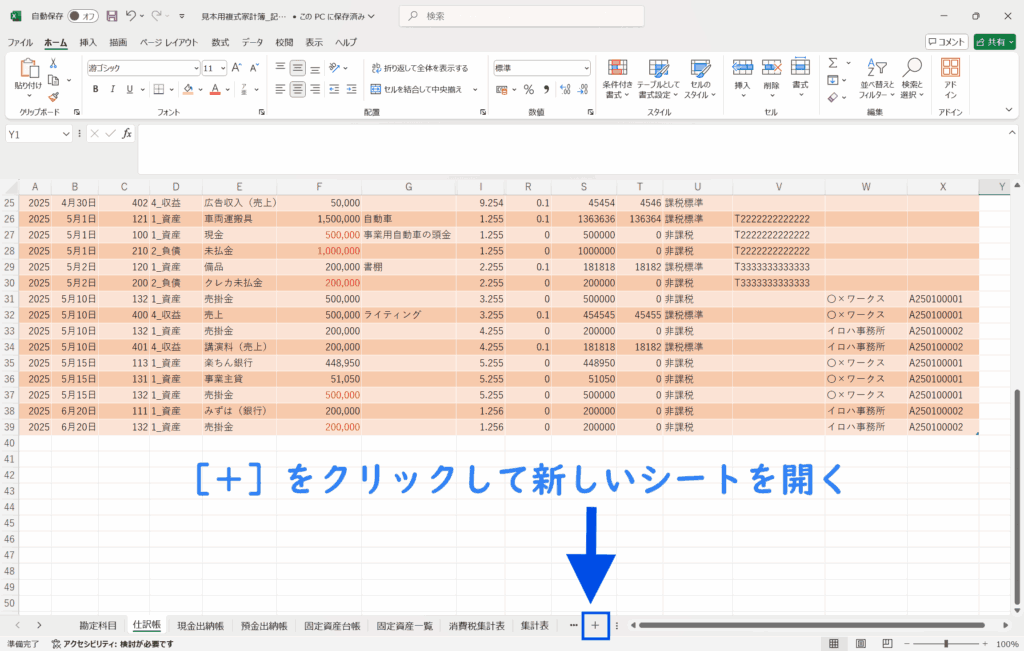1024x651 pixels.
Task: Click Merge and Center button
Action: (417, 89)
